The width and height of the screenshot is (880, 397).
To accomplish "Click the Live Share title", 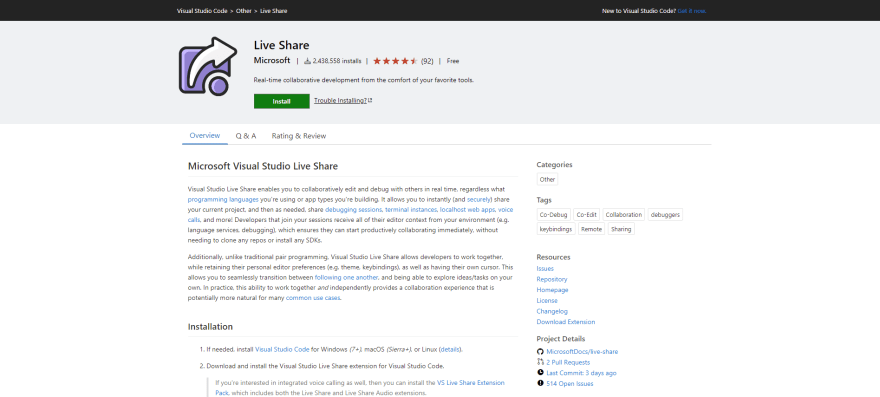I will (281, 45).
